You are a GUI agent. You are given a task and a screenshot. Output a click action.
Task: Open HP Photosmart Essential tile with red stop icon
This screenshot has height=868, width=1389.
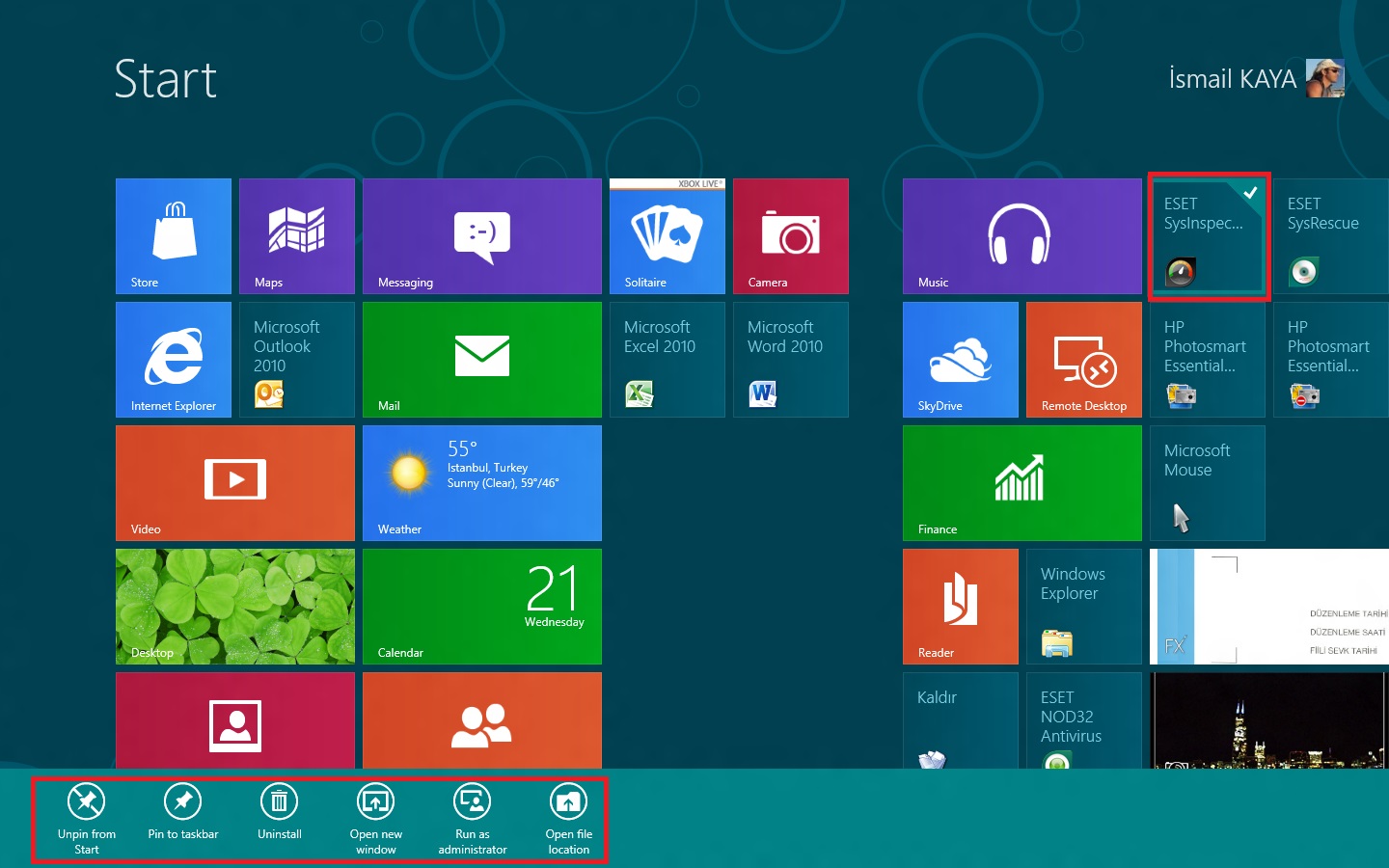click(x=1331, y=360)
